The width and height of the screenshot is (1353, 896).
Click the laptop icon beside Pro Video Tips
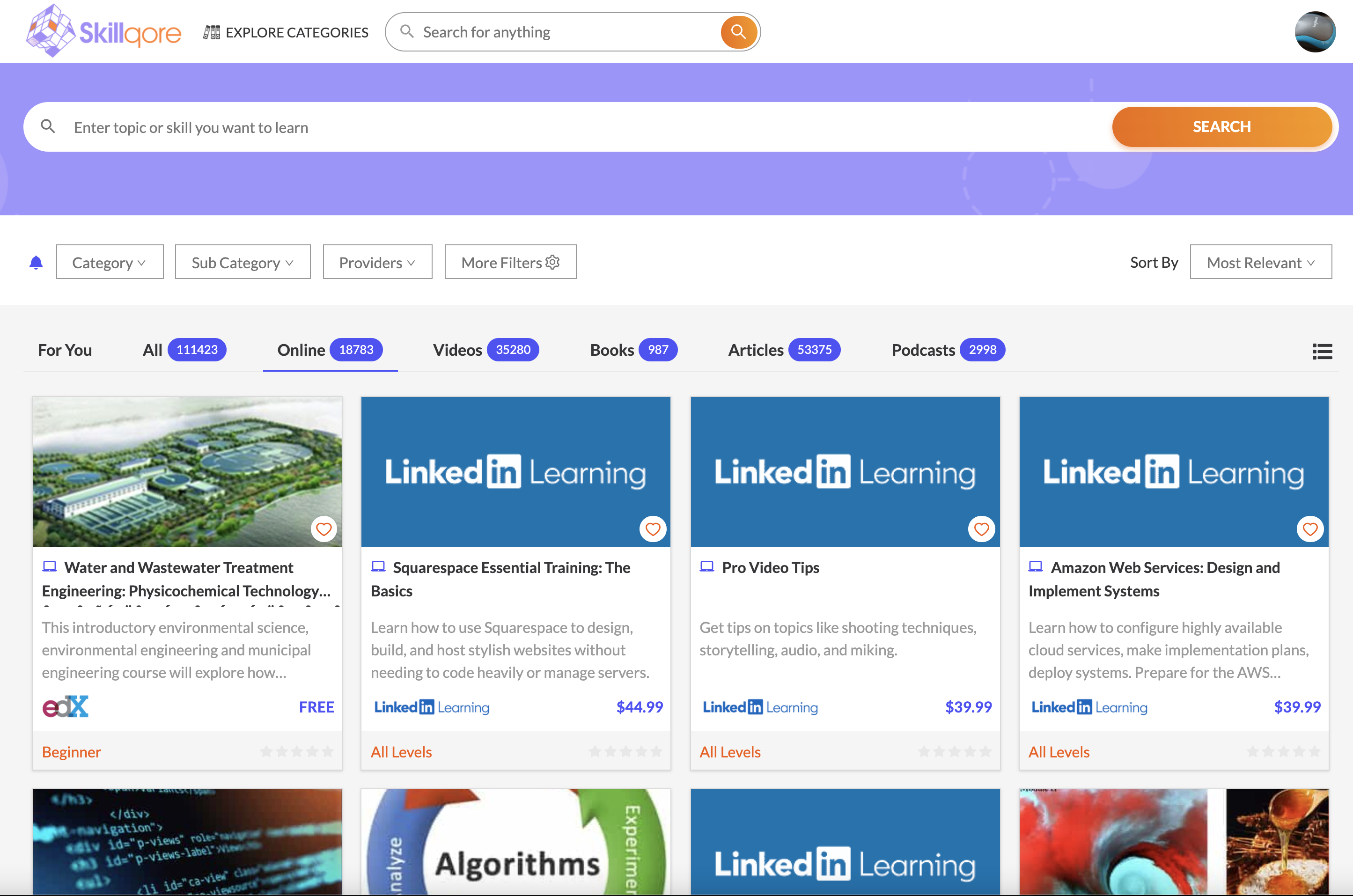click(x=707, y=566)
